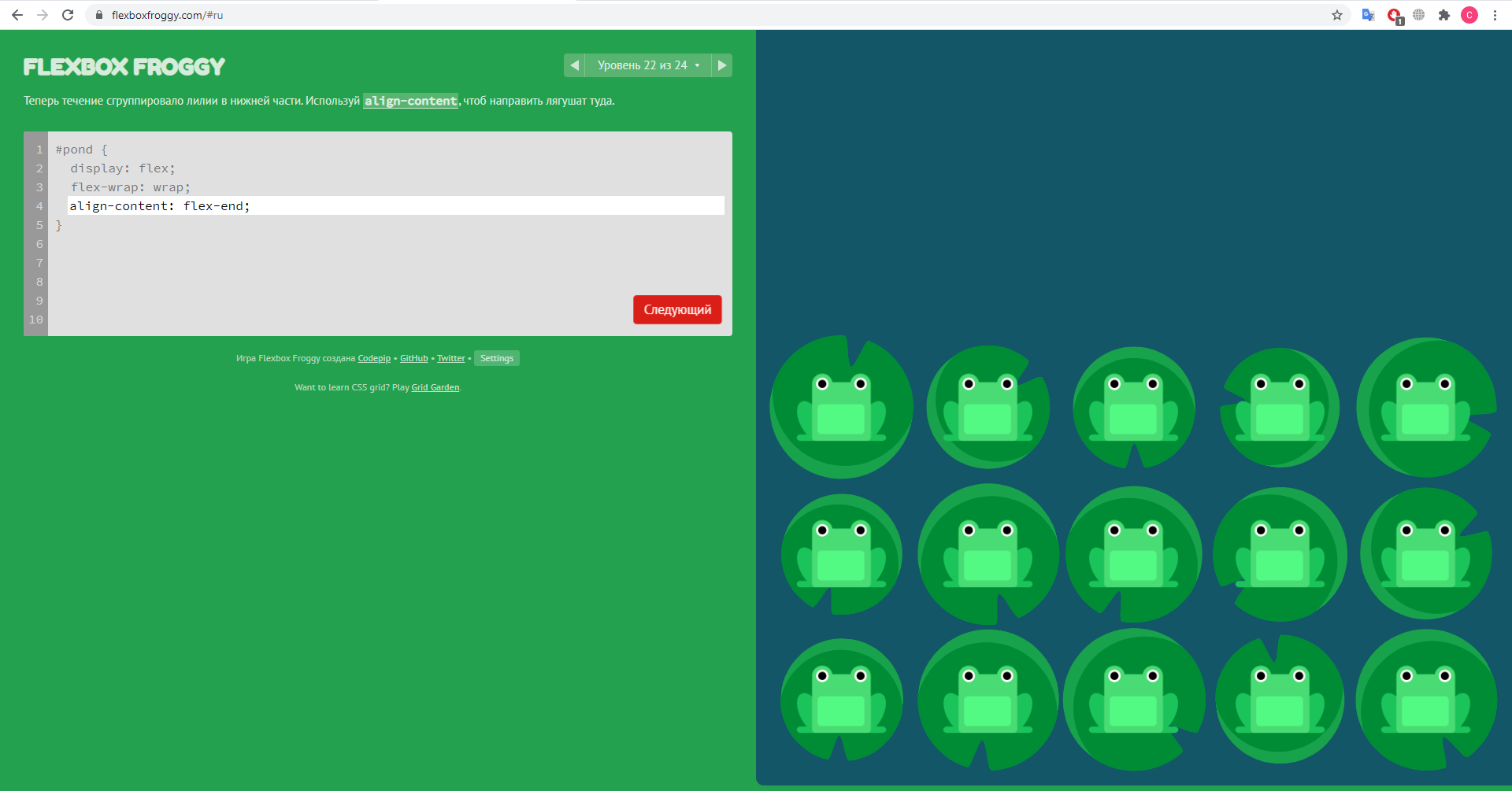Click the frog in middle row, second column
The height and width of the screenshot is (791, 1512).
[x=988, y=554]
